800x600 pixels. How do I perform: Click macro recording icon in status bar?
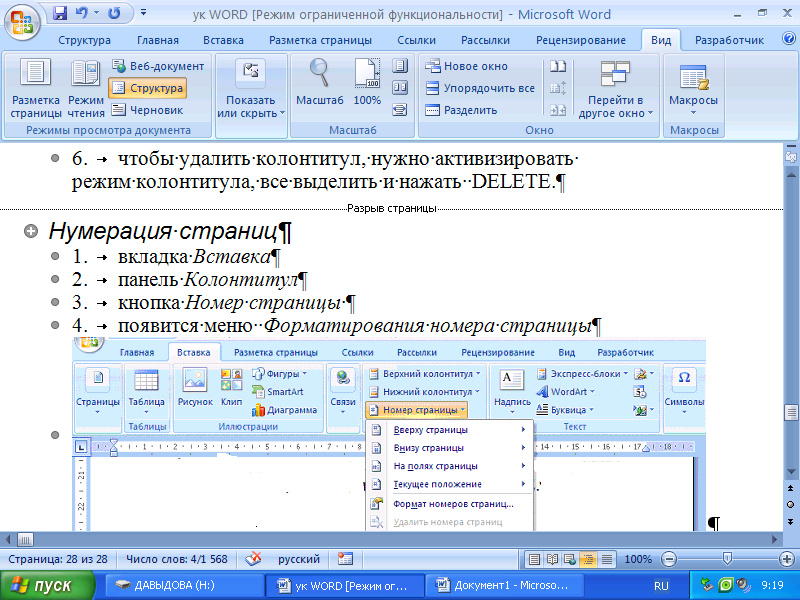coord(345,559)
